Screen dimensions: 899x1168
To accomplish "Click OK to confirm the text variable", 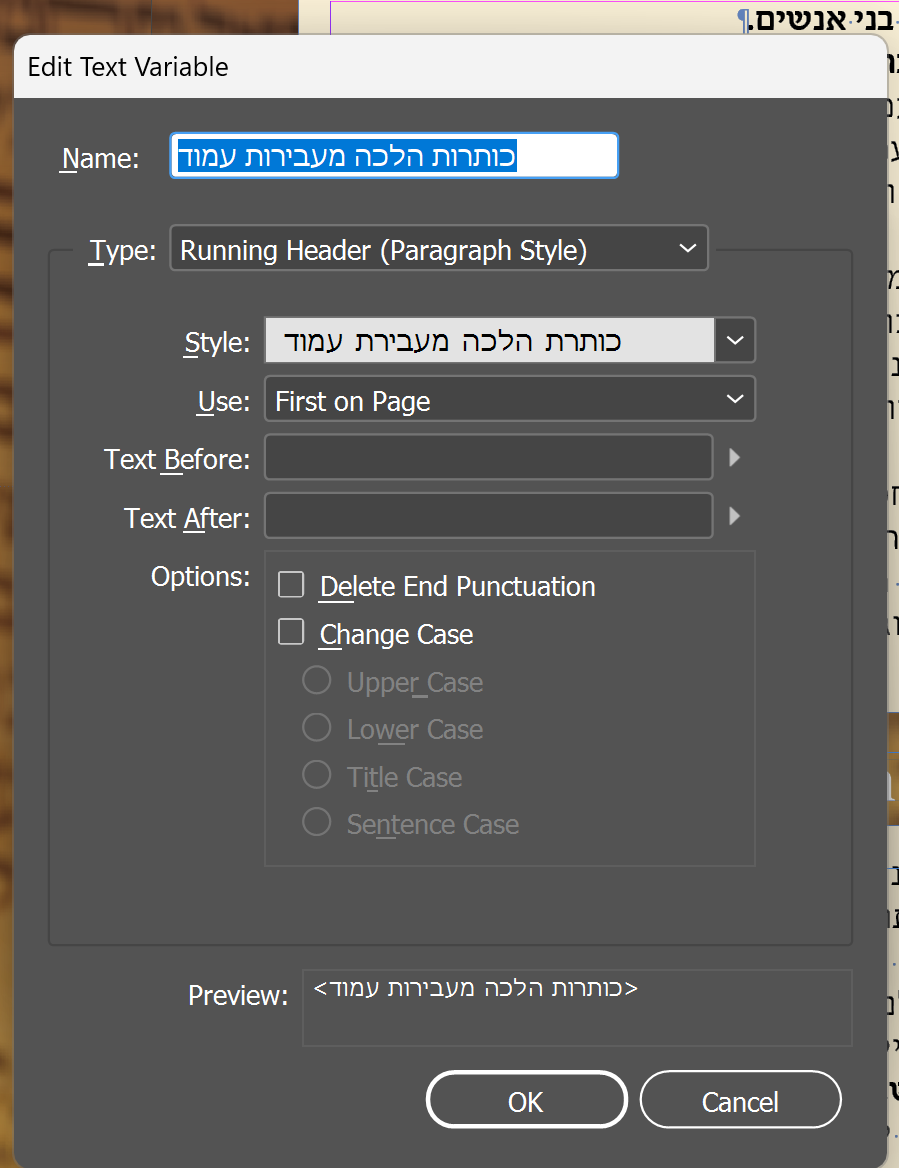I will 526,1100.
